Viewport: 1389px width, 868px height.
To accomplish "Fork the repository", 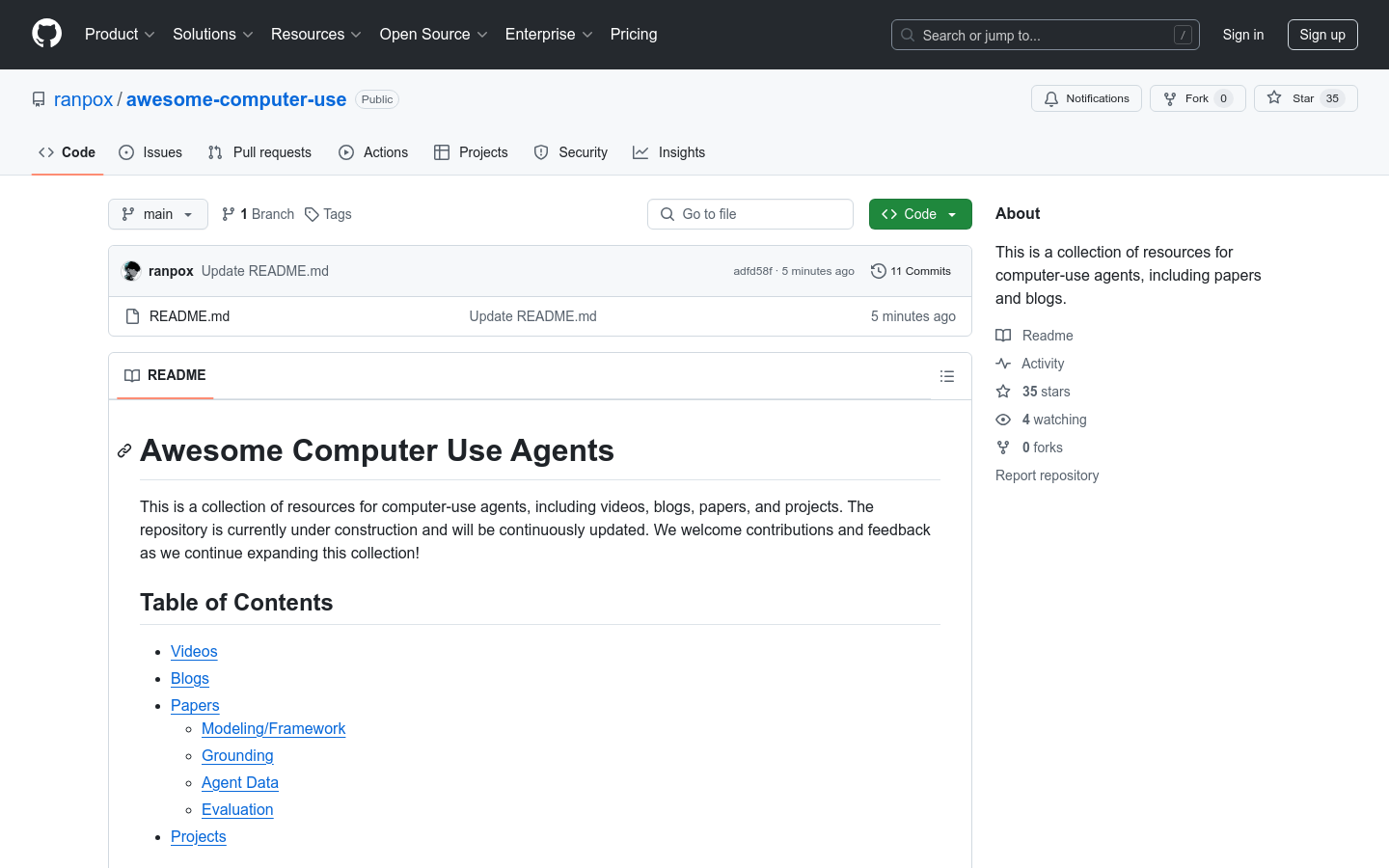I will 1198,98.
